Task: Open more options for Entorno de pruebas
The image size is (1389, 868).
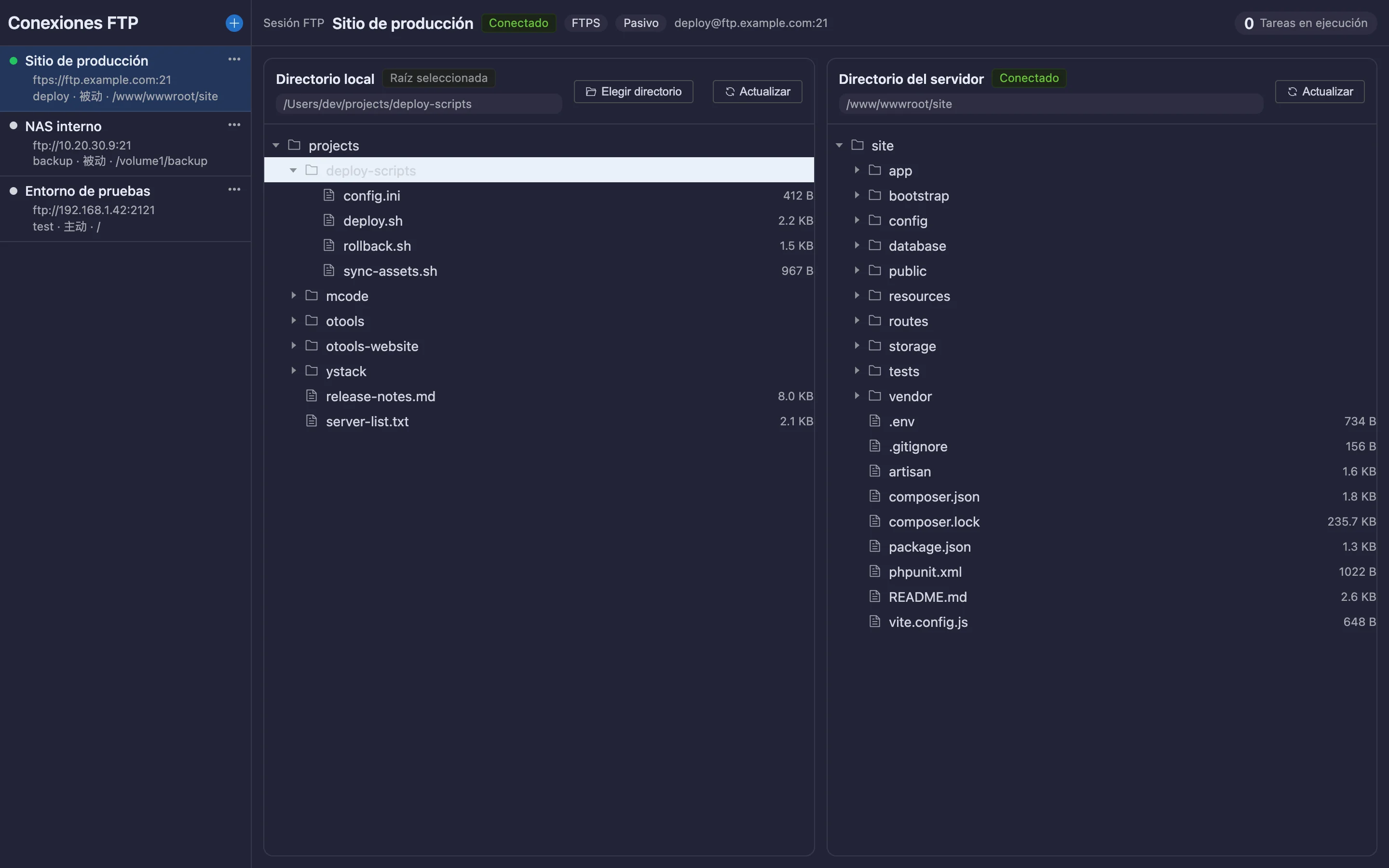Action: point(234,190)
